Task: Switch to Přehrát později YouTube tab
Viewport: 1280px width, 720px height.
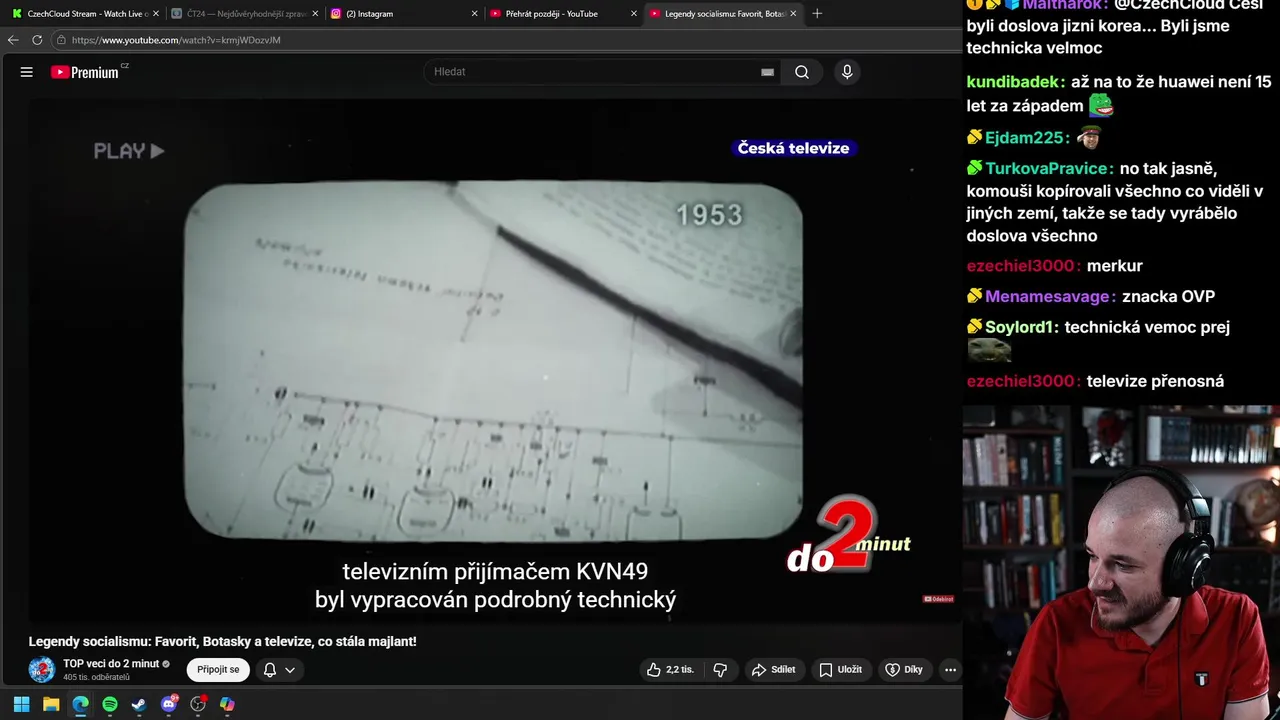Action: [563, 14]
